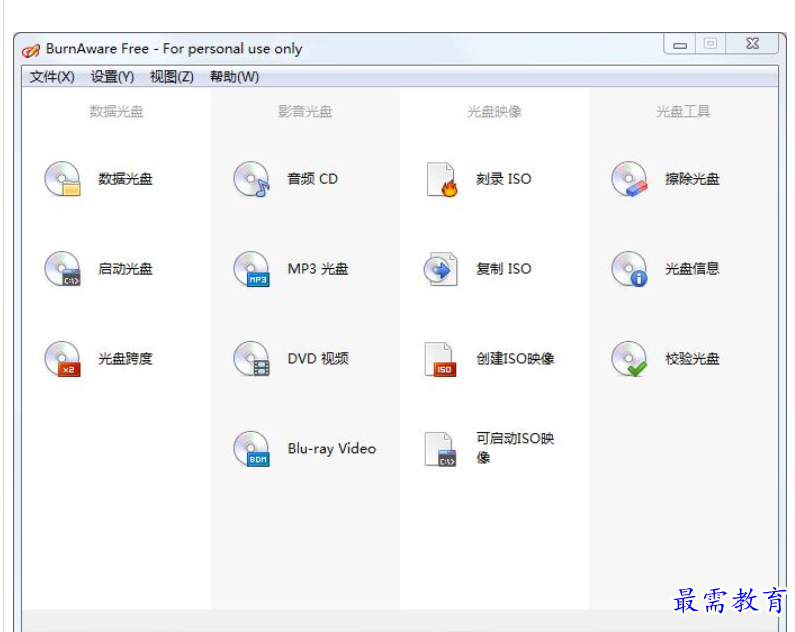Click the 刻录 ISO flame icon

coord(441,179)
